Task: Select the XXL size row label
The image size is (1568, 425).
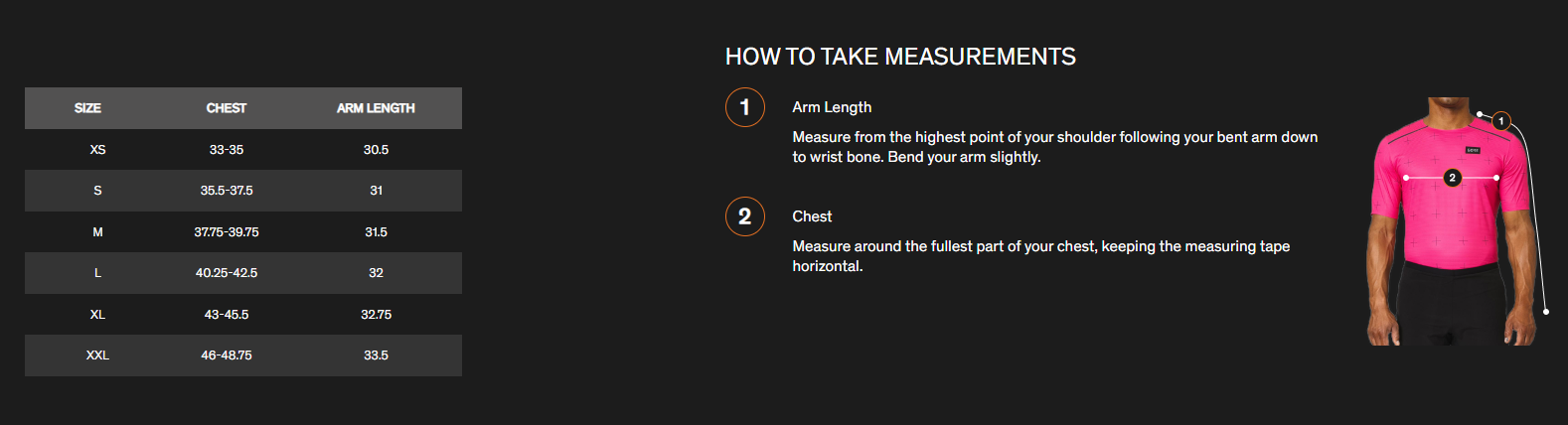Action: [97, 355]
